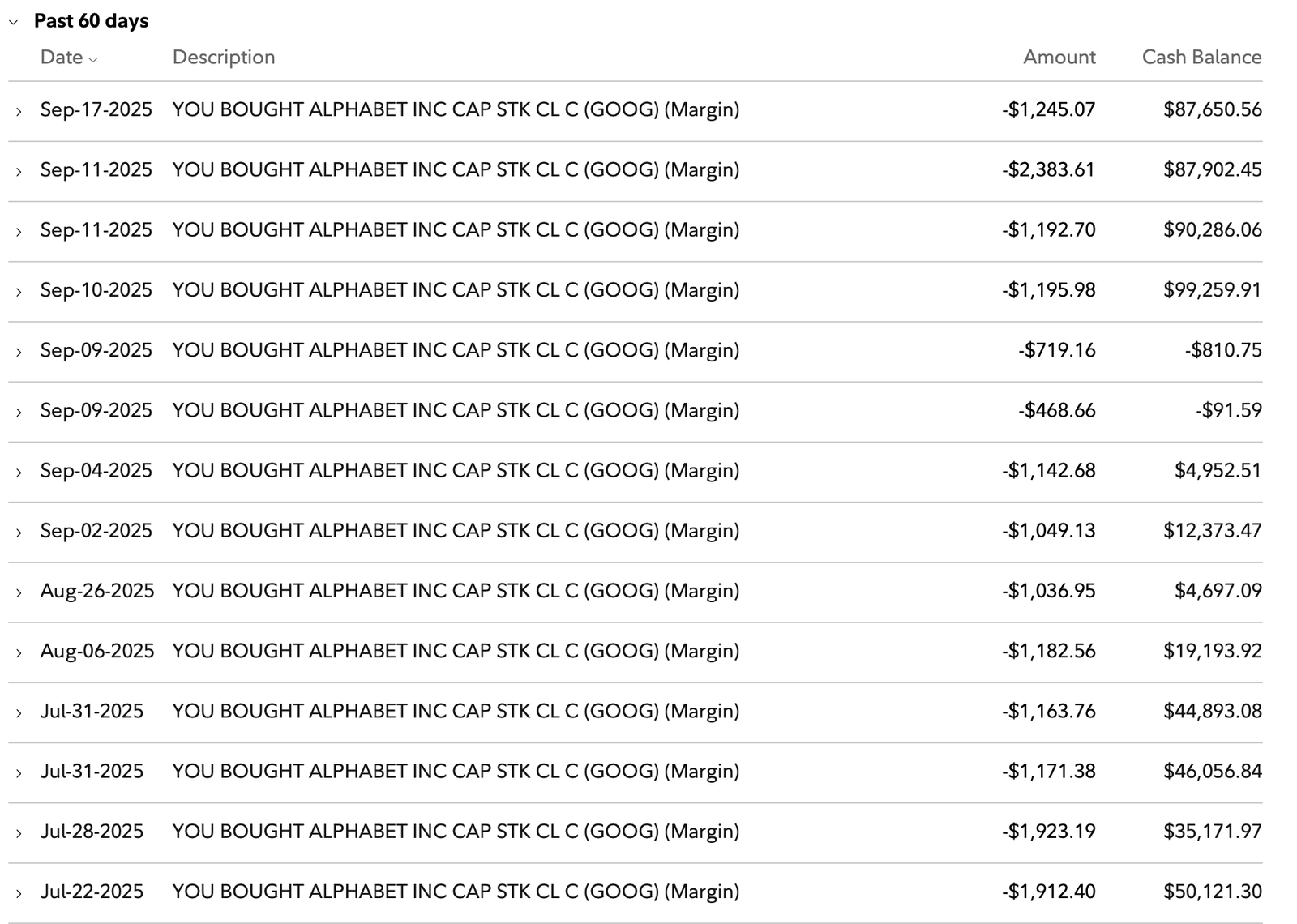Collapse the Past 60 days section

(x=14, y=22)
